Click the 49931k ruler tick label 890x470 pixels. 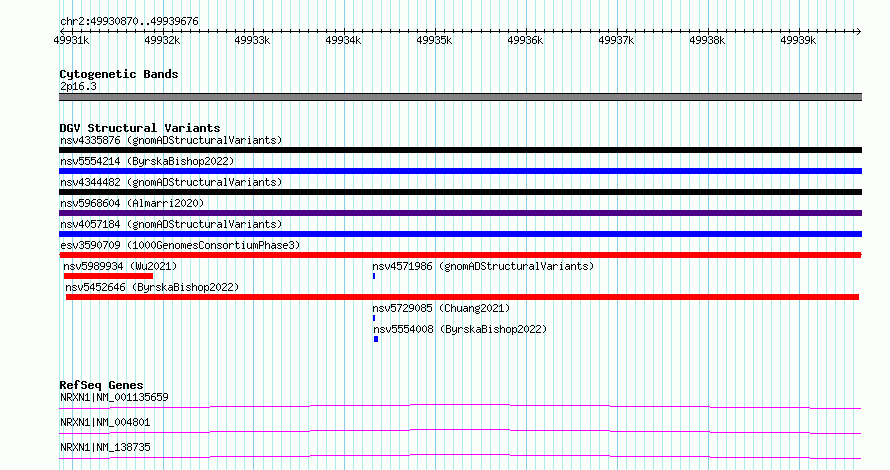click(x=71, y=40)
